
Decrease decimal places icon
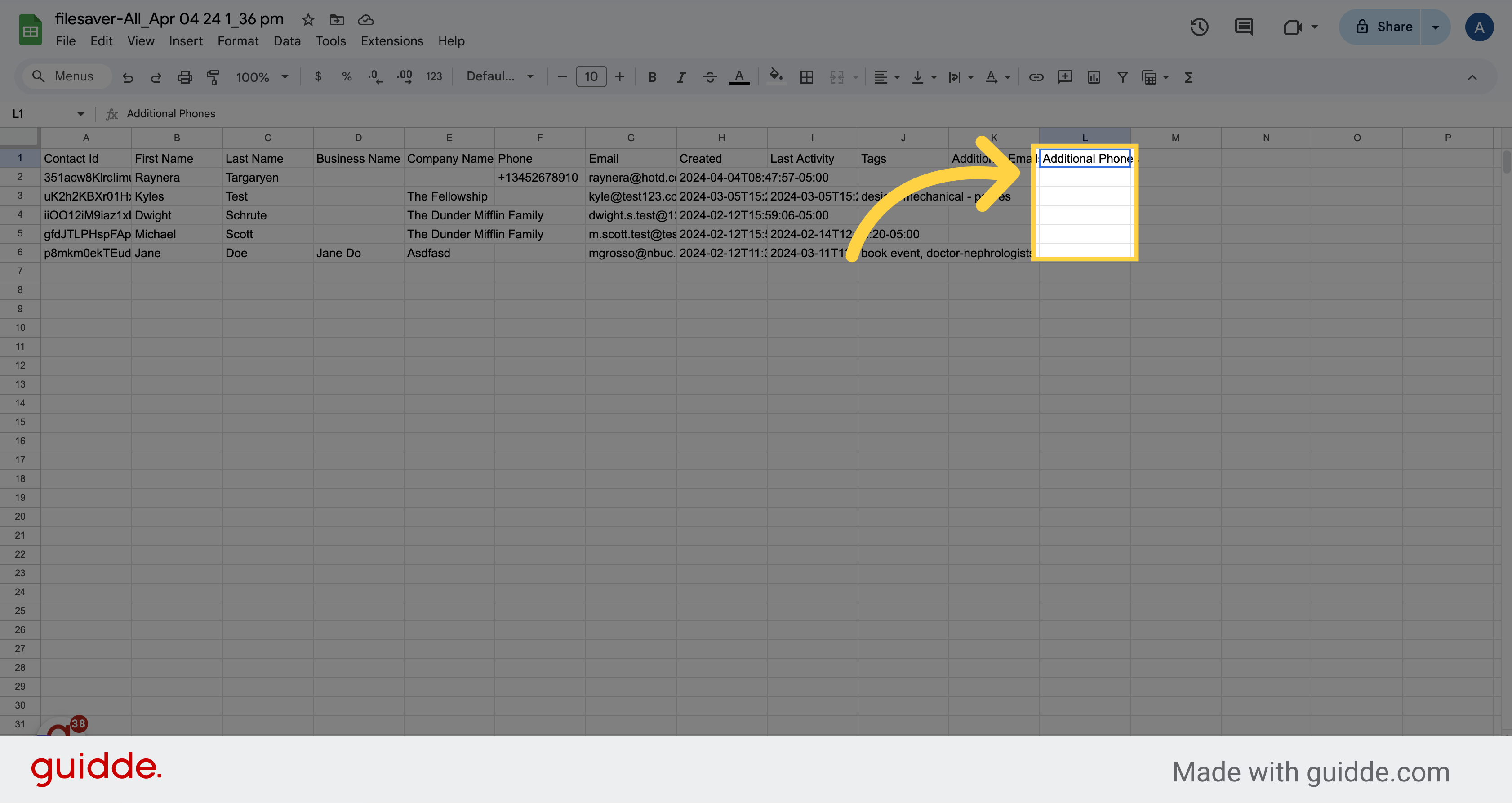click(375, 77)
